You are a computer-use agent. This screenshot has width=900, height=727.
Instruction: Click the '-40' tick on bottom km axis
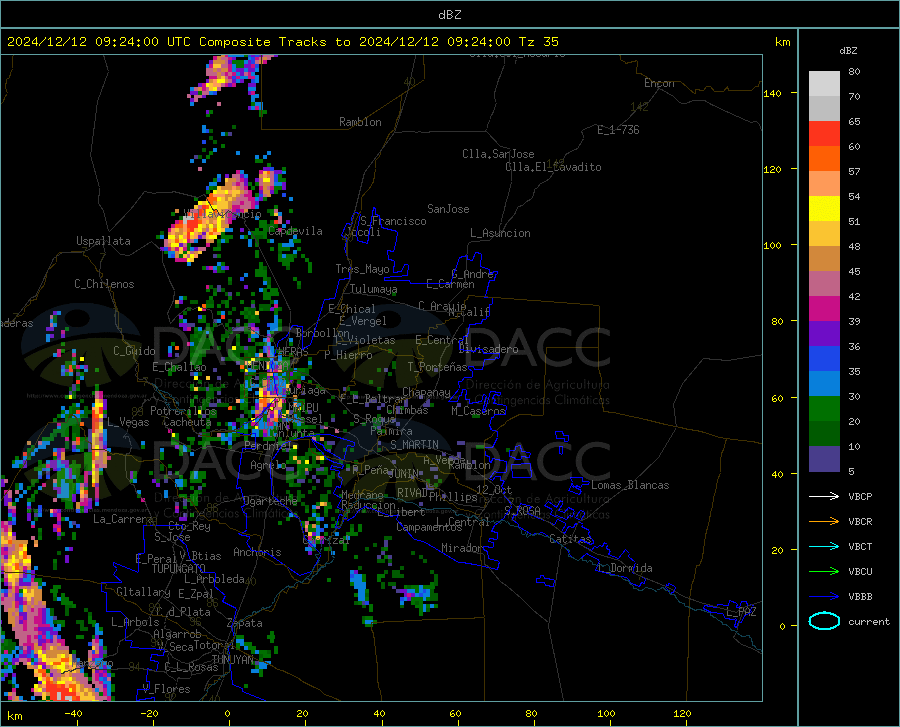click(73, 713)
